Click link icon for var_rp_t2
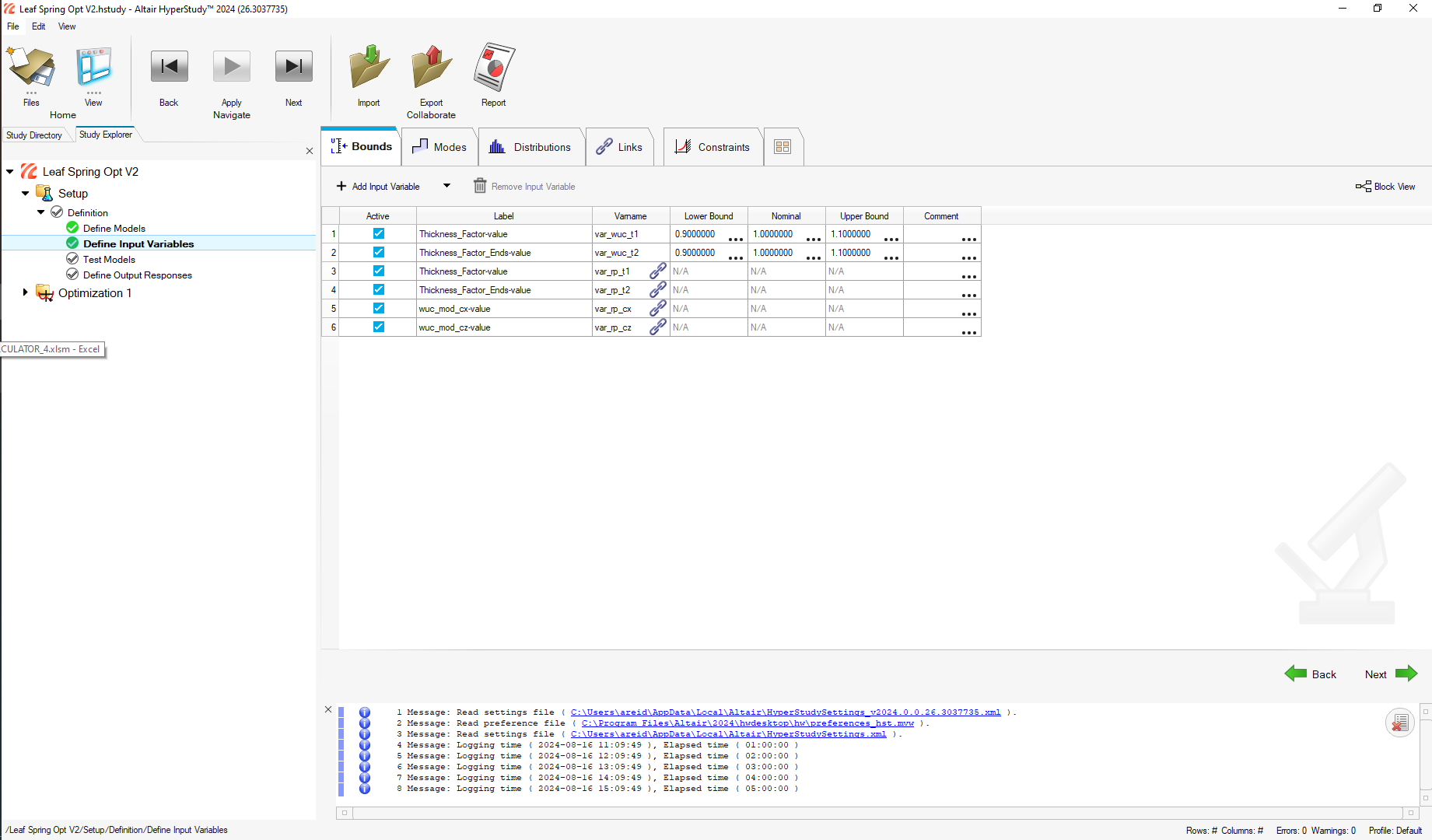The image size is (1432, 840). (x=658, y=289)
